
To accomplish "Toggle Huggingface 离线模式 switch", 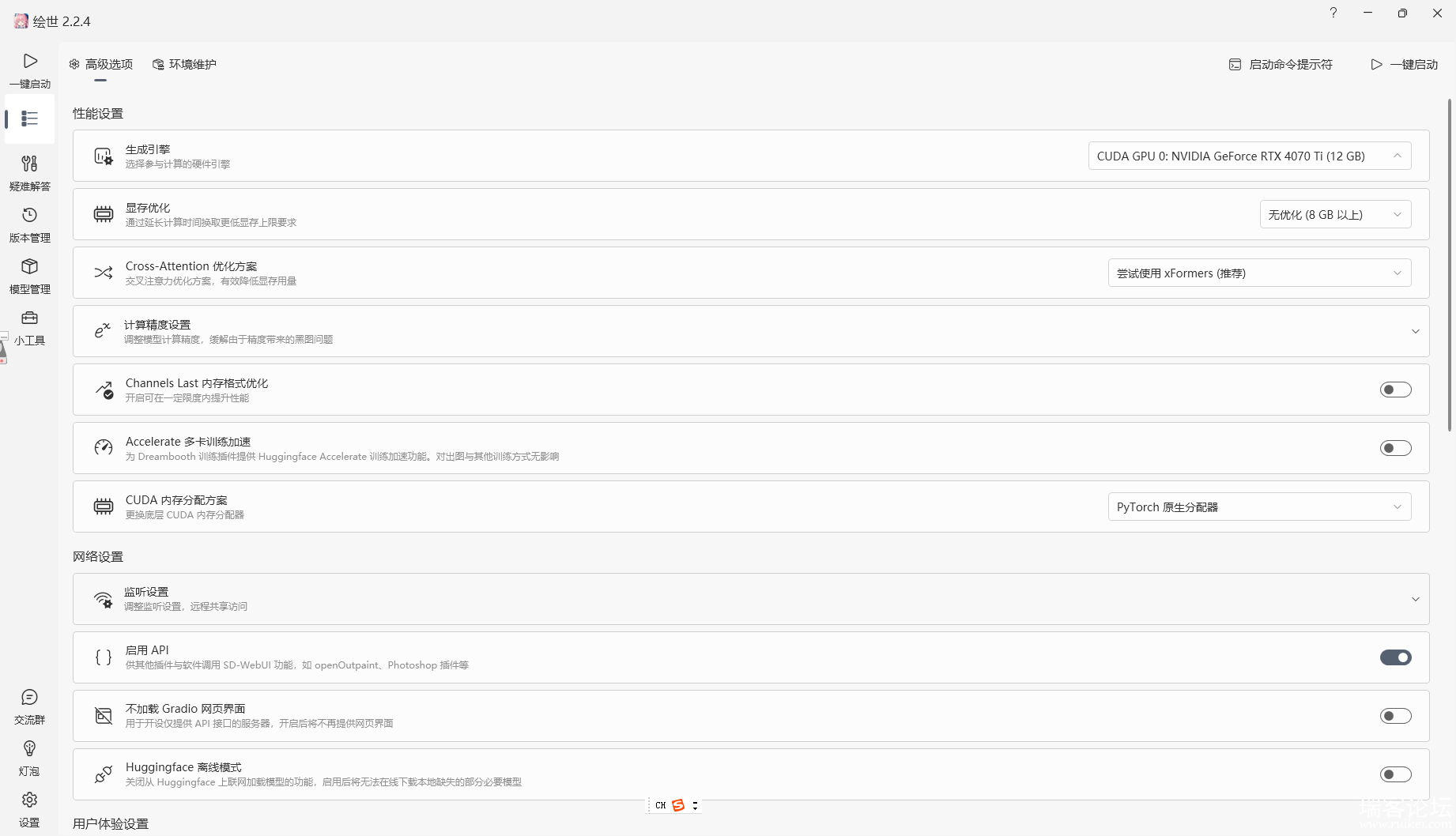I will [1395, 774].
